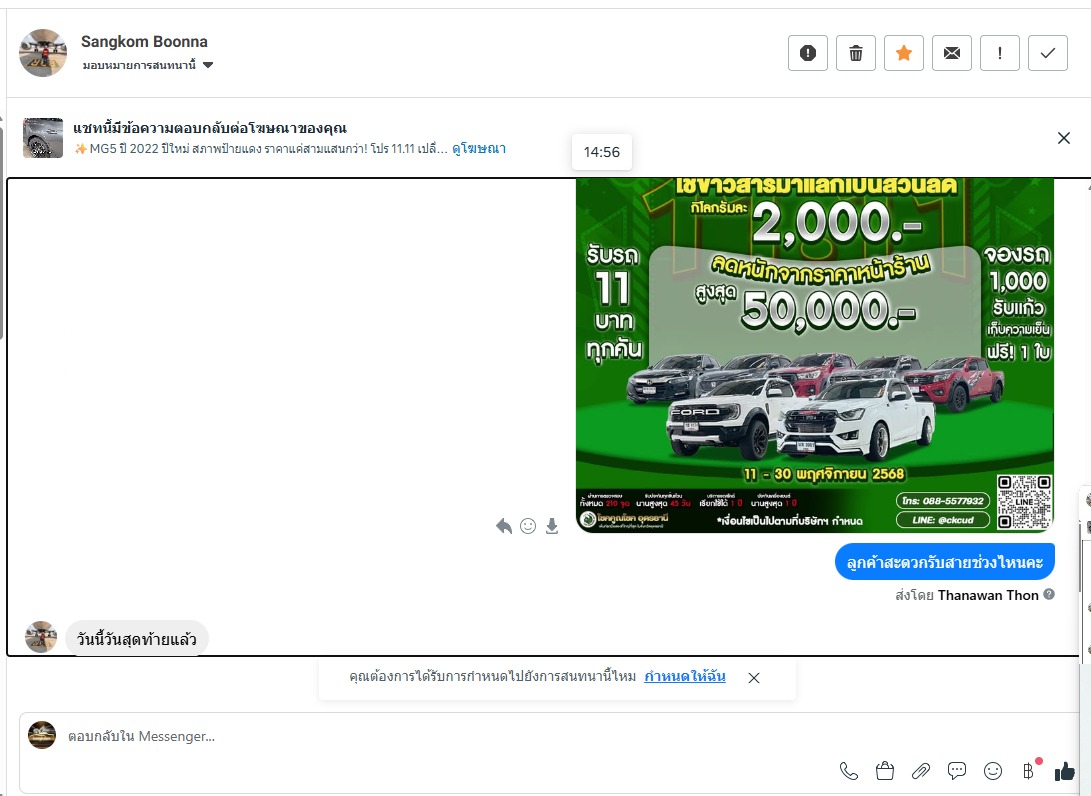Click the Sangkom Boonna name
This screenshot has width=1091, height=796.
click(x=144, y=42)
